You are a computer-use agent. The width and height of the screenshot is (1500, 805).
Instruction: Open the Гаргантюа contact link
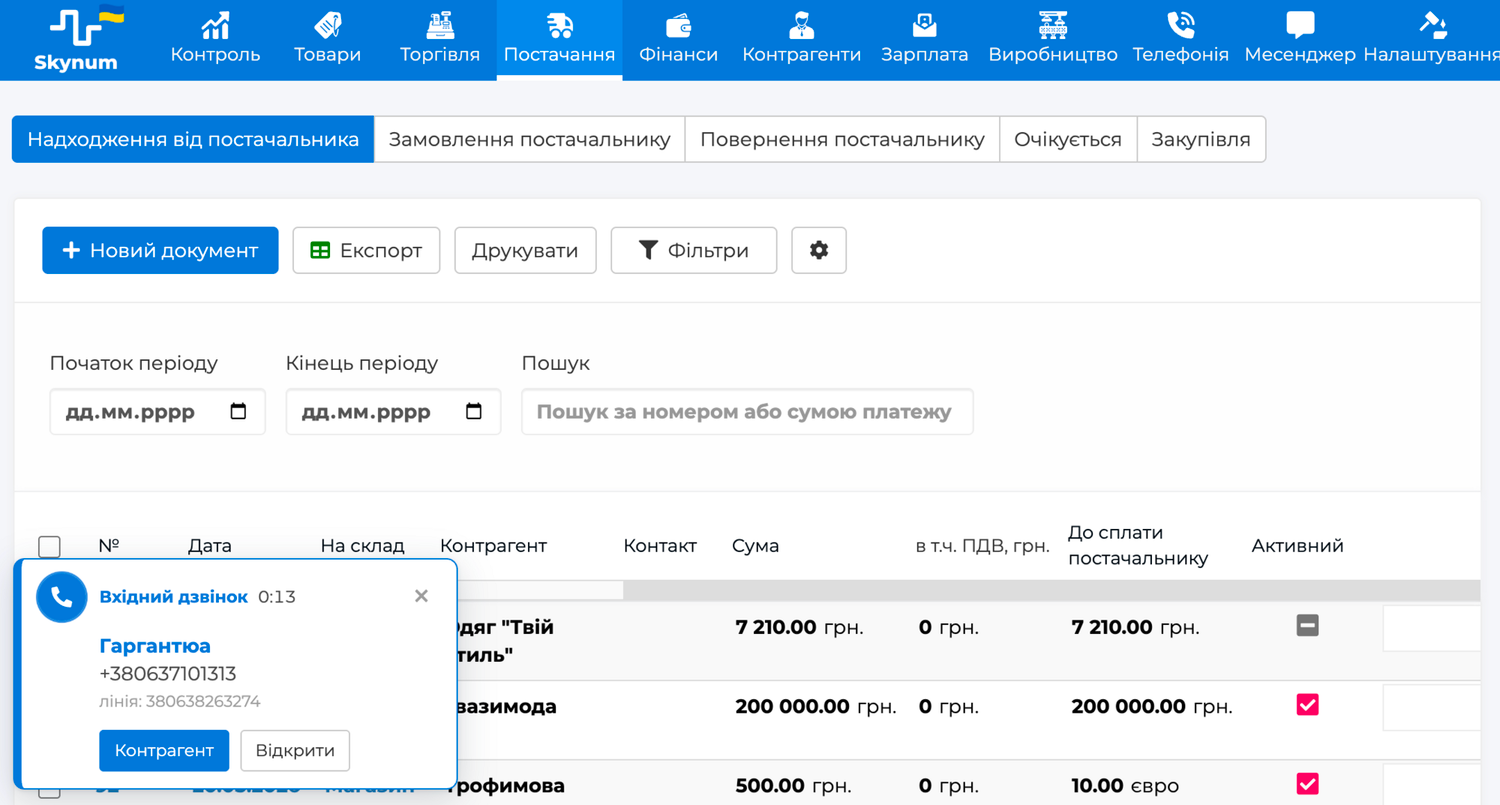[x=155, y=646]
